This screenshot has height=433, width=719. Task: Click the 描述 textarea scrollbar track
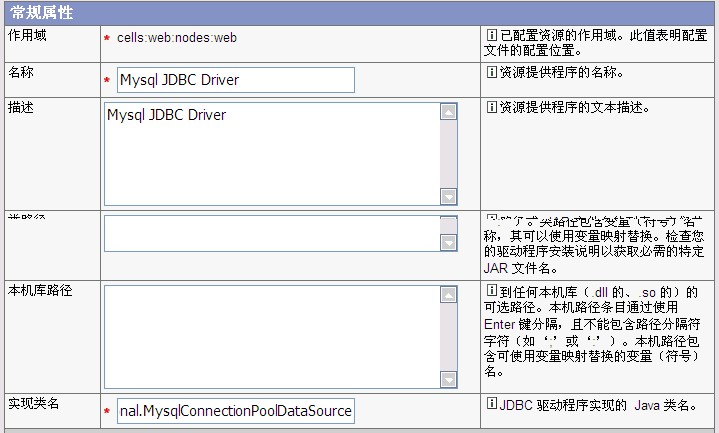(x=448, y=155)
